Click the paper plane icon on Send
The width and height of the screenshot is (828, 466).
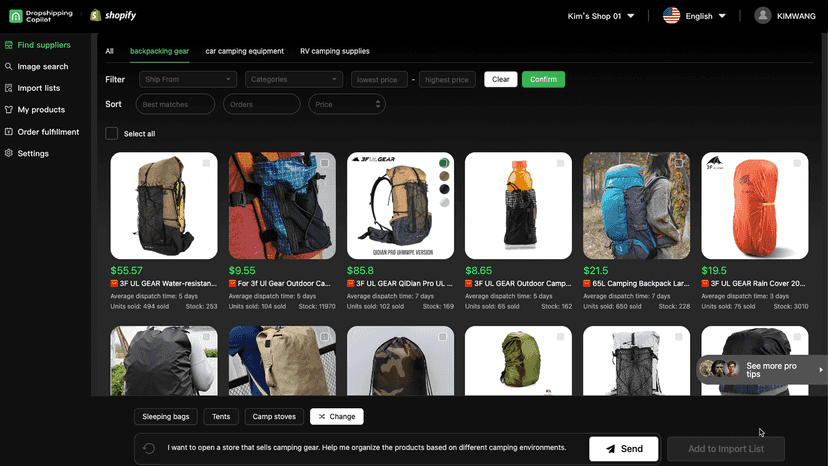point(610,449)
